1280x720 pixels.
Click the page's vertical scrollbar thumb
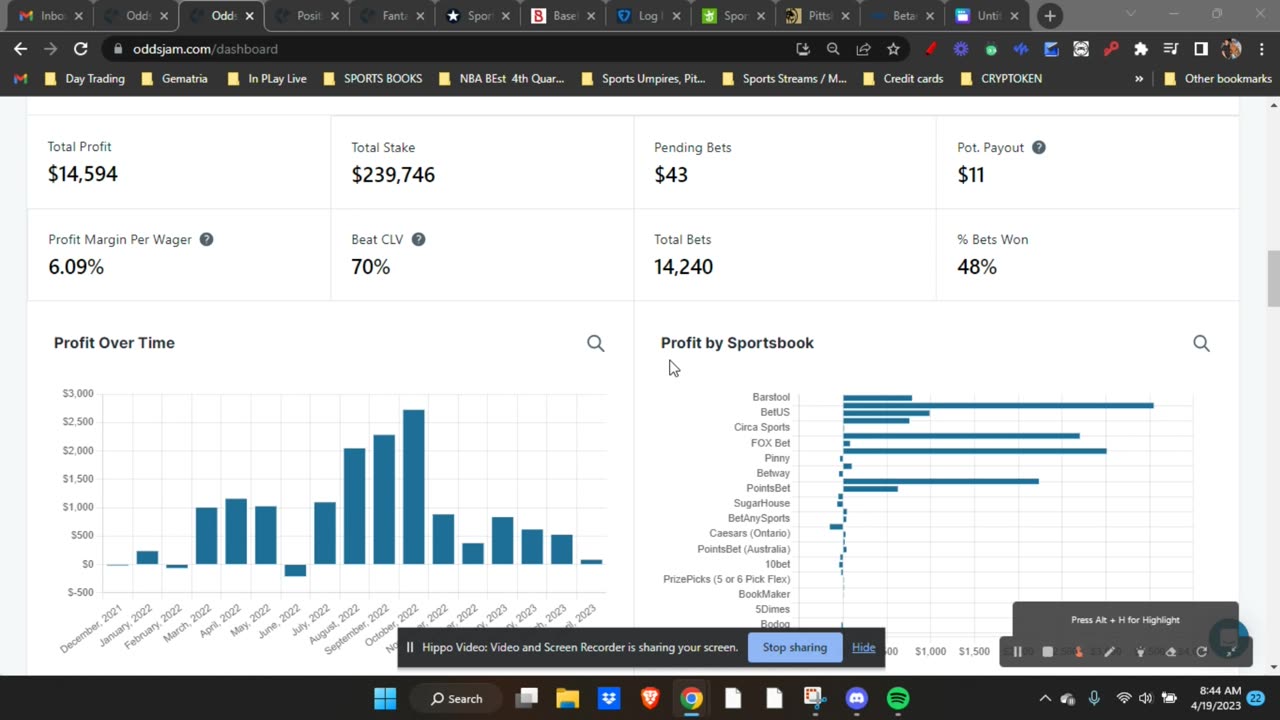[x=1273, y=280]
